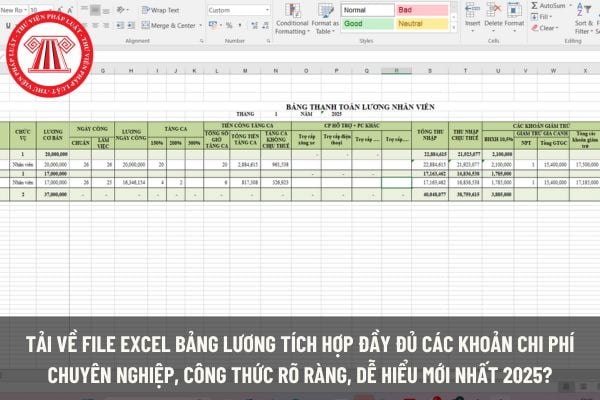Image resolution: width=600 pixels, height=400 pixels.
Task: Open the Clear dropdown
Action: click(545, 28)
